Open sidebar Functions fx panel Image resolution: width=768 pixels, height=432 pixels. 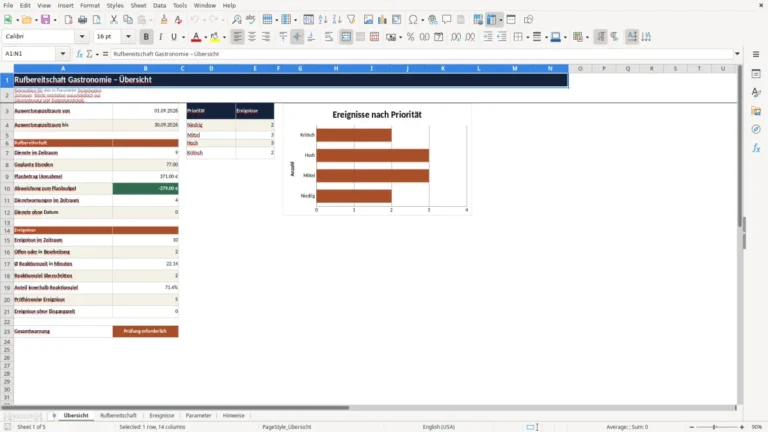click(756, 148)
